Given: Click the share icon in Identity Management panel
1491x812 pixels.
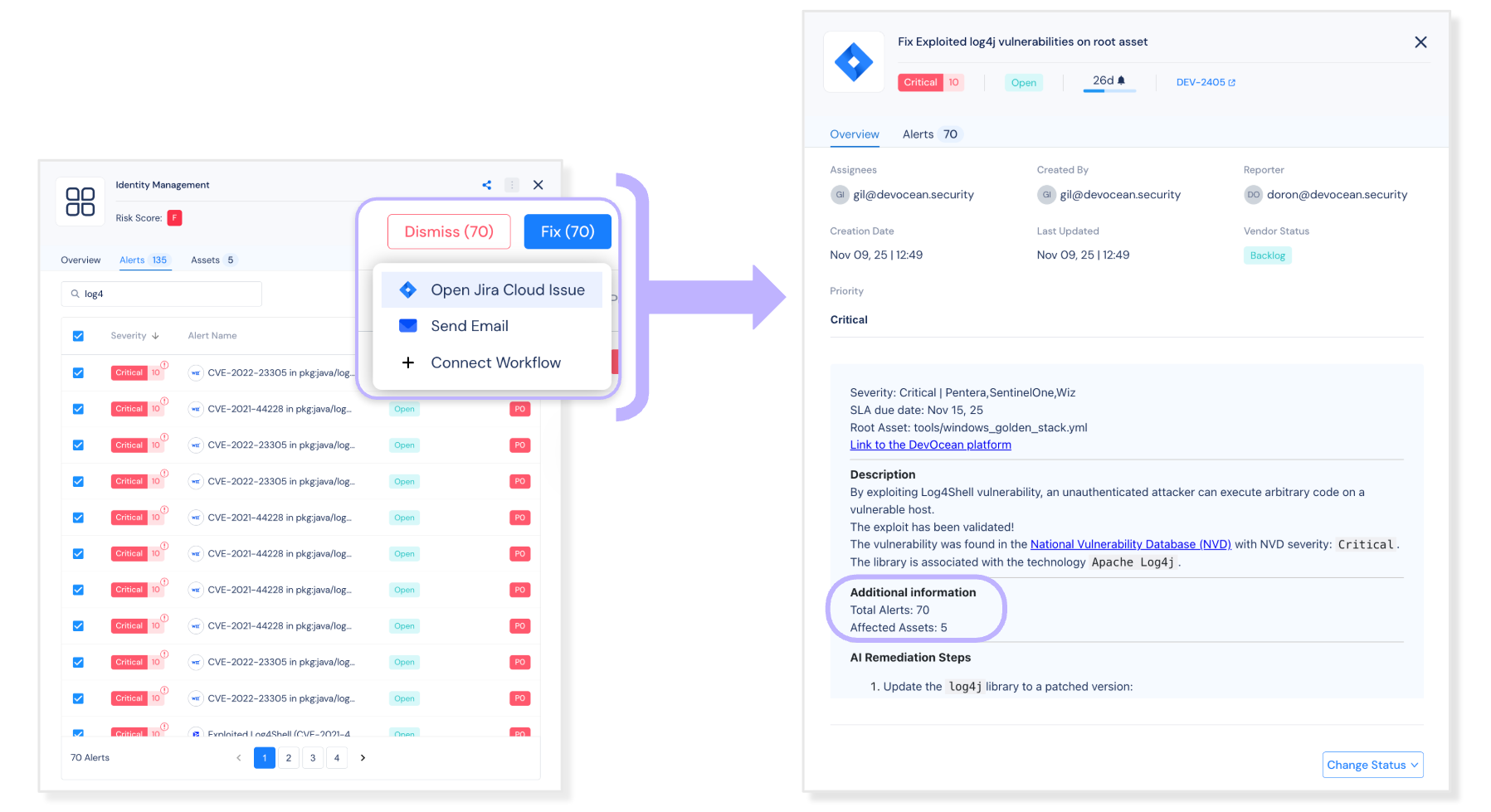Looking at the screenshot, I should point(486,185).
